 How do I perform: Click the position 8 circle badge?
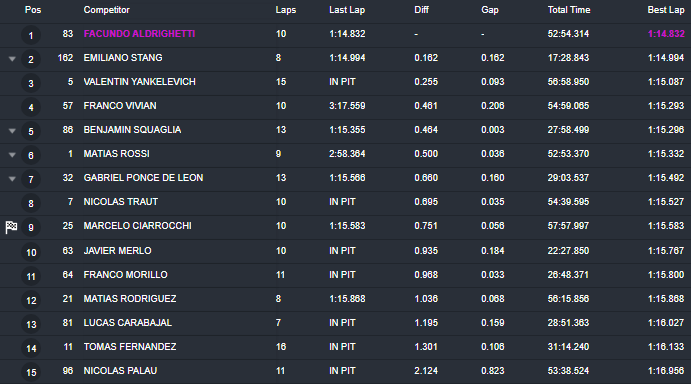[x=31, y=203]
